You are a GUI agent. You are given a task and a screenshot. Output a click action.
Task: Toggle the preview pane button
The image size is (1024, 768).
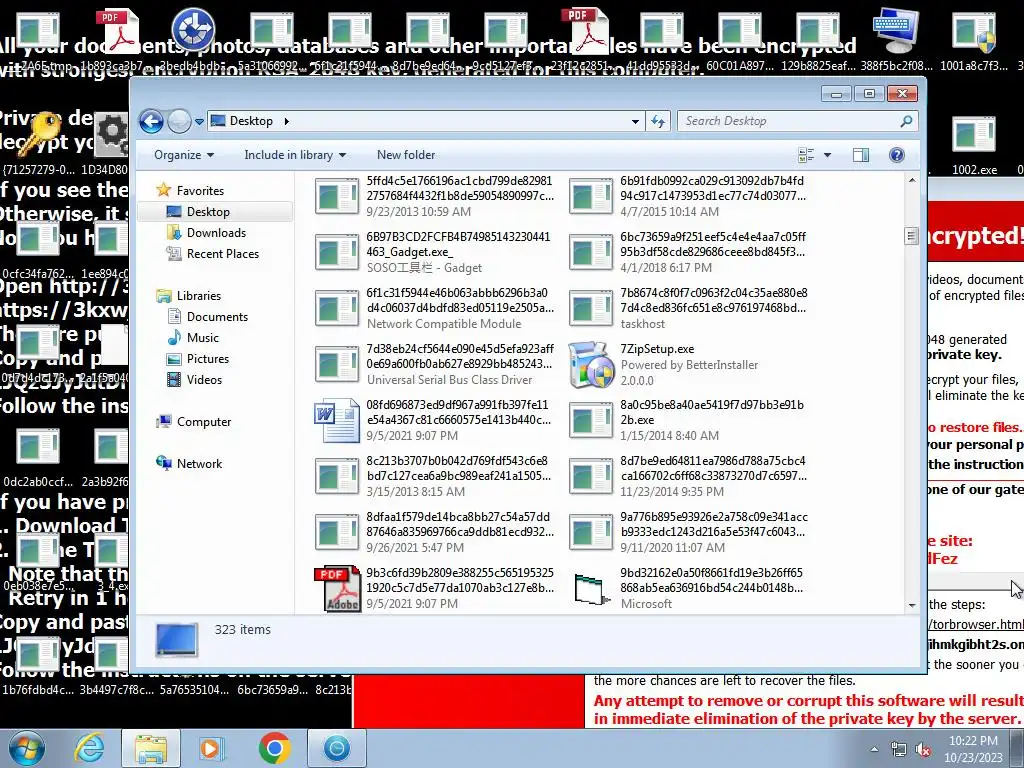pyautogui.click(x=861, y=155)
